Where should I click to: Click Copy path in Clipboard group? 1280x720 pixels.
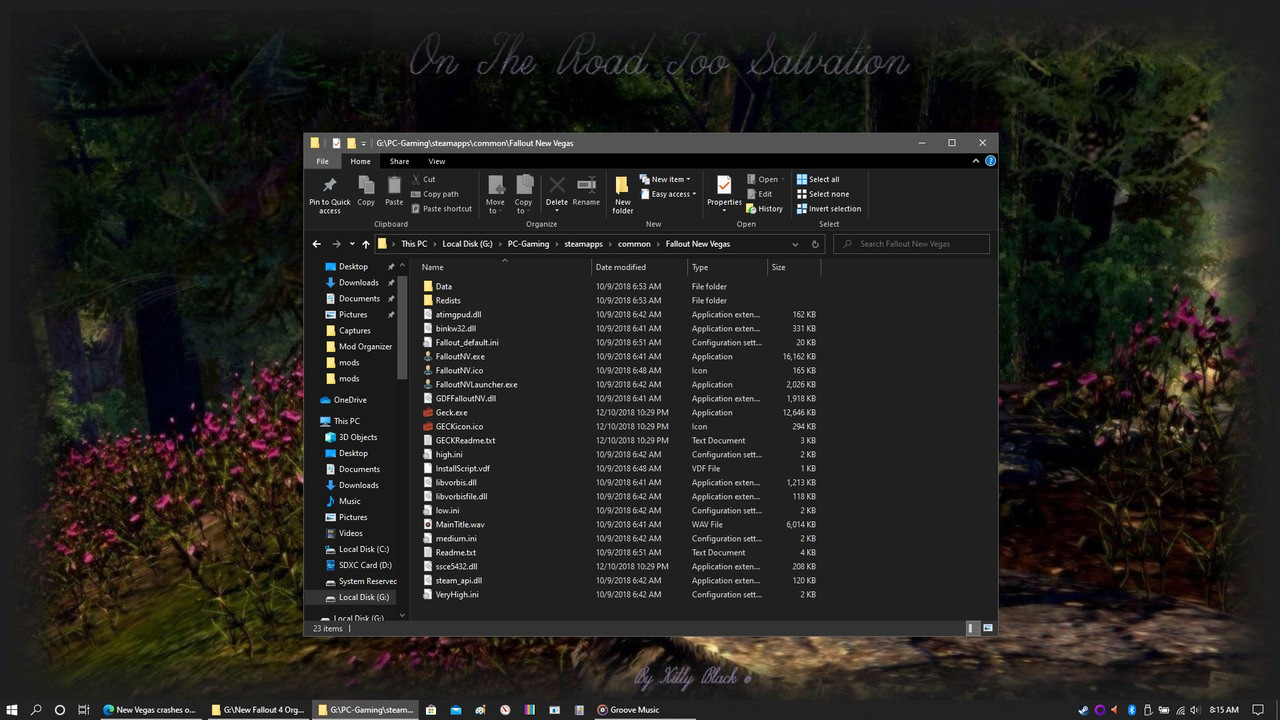point(435,194)
